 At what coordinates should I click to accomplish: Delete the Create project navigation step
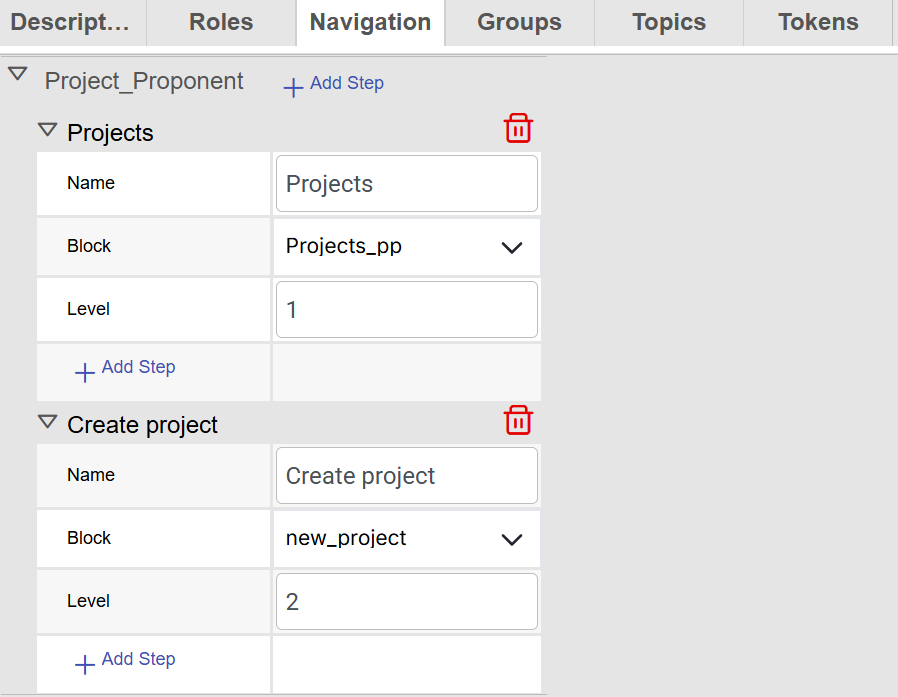[x=518, y=421]
